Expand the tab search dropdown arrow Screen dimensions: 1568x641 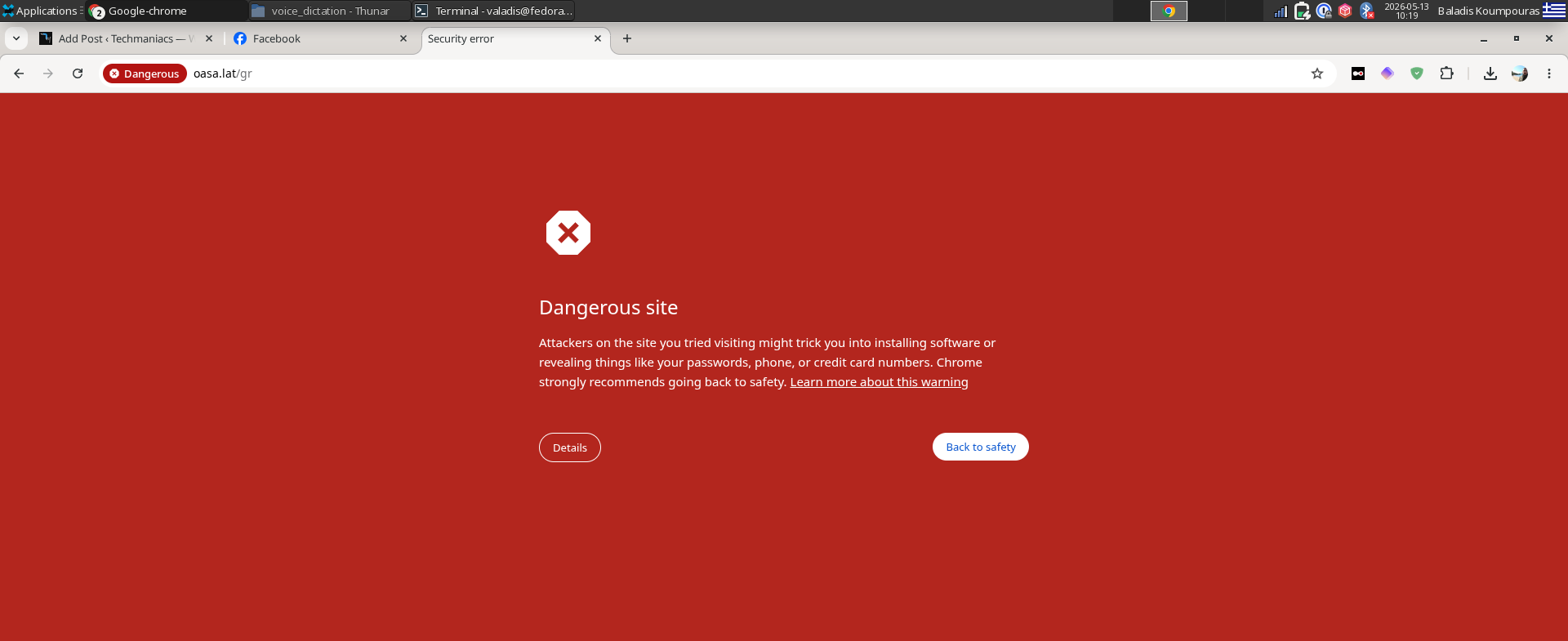[x=16, y=38]
